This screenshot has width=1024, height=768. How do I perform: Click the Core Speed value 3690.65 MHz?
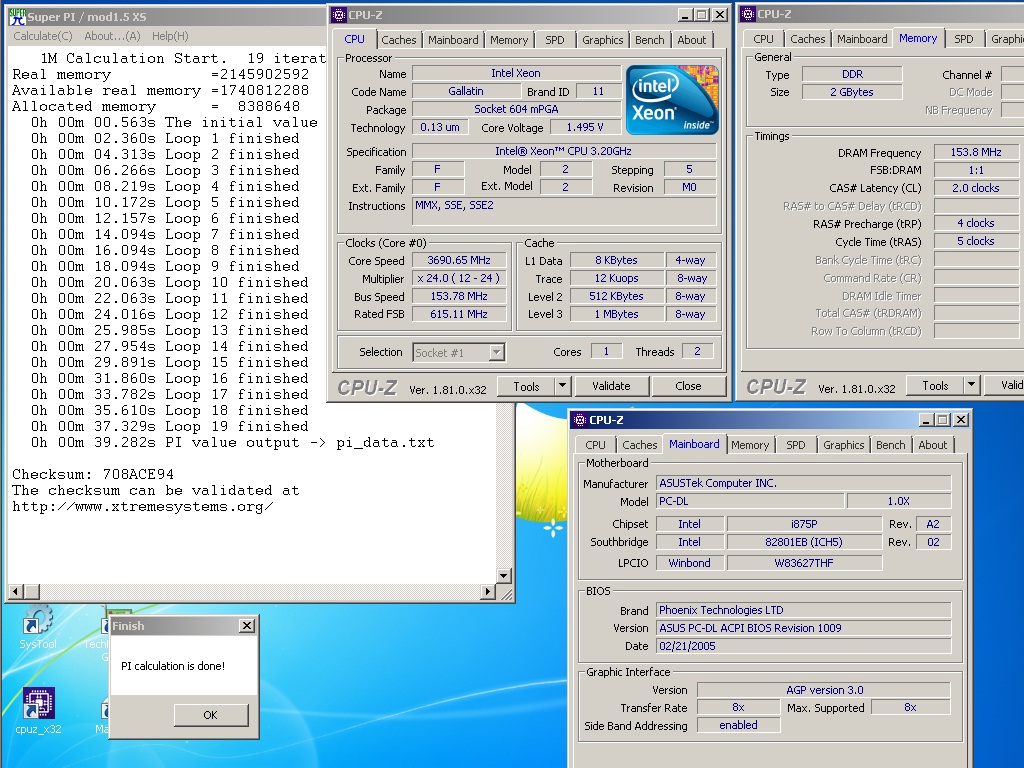459,261
